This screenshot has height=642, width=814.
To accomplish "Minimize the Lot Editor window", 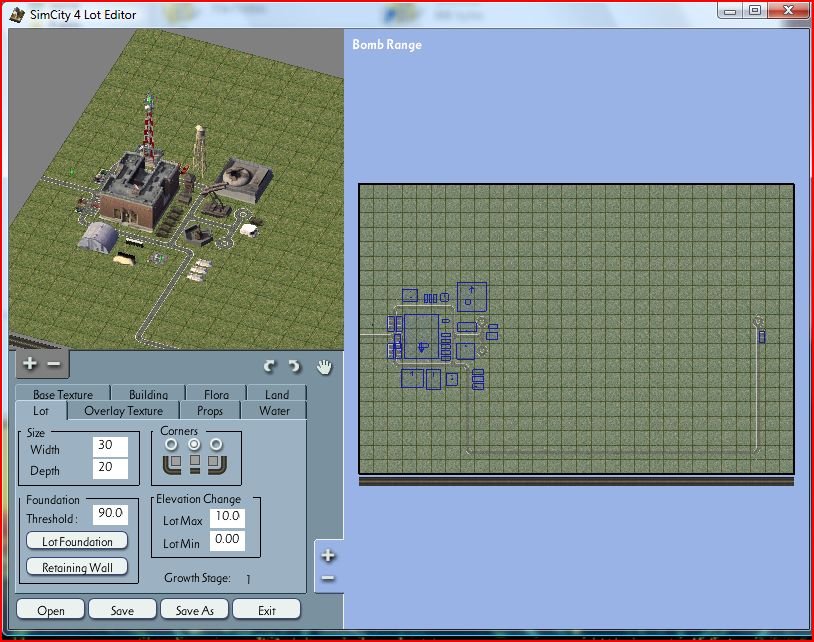I will [x=730, y=11].
